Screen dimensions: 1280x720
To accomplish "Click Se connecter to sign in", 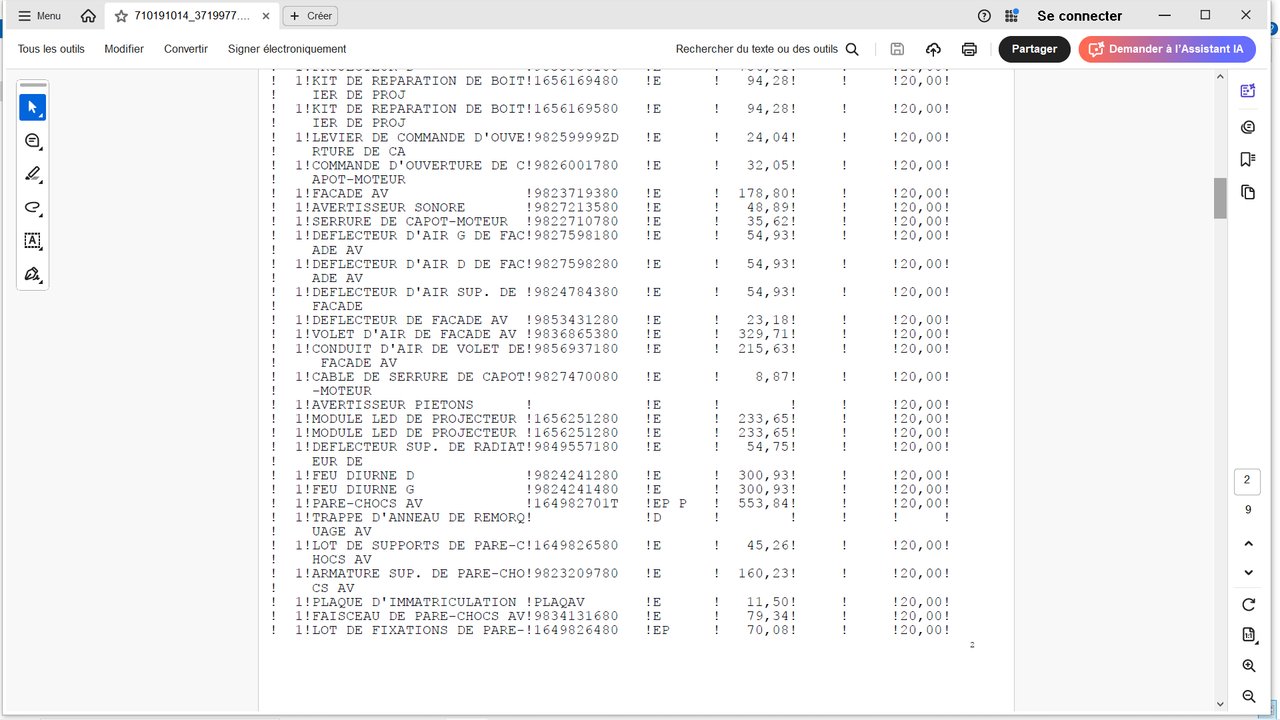I will (1079, 16).
